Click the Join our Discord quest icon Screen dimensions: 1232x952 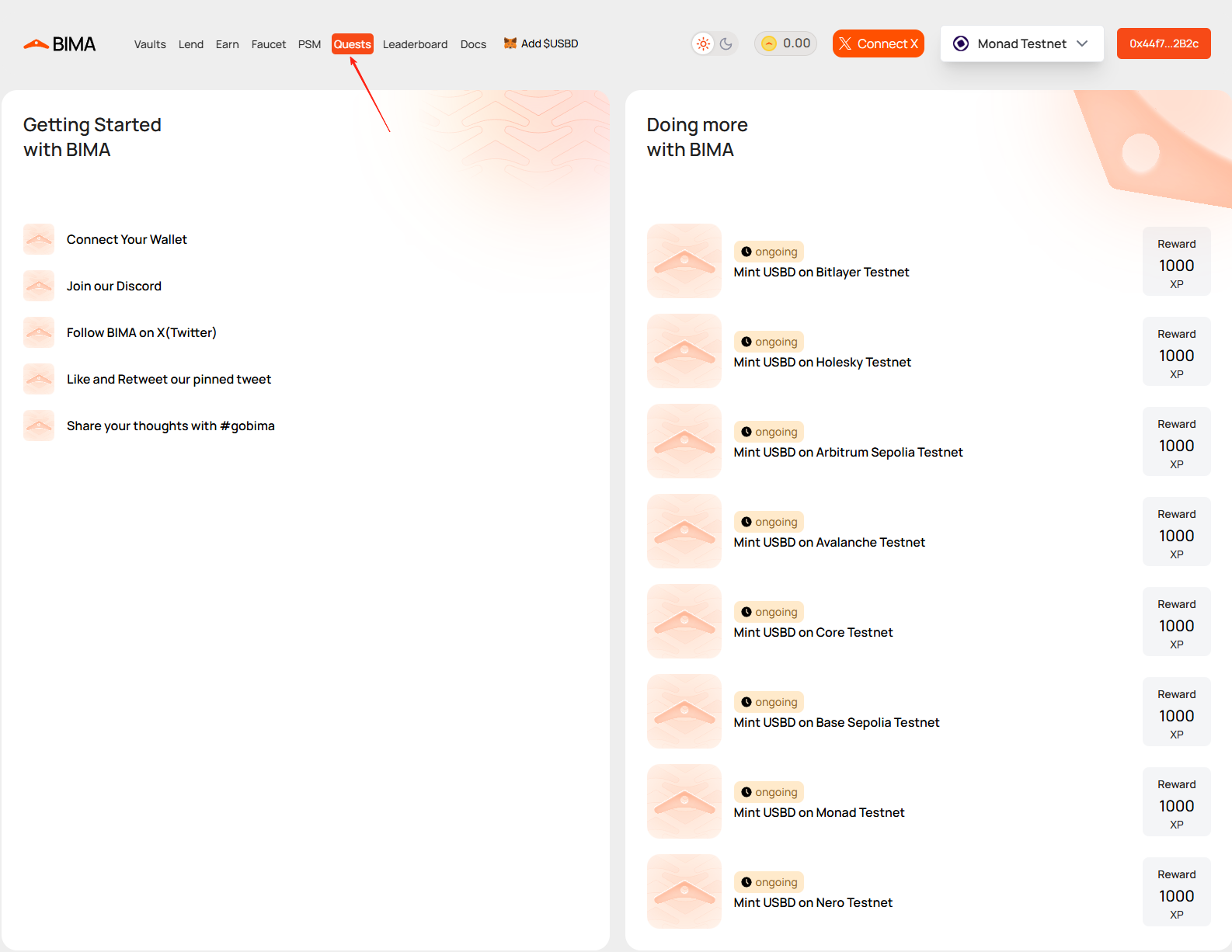39,286
